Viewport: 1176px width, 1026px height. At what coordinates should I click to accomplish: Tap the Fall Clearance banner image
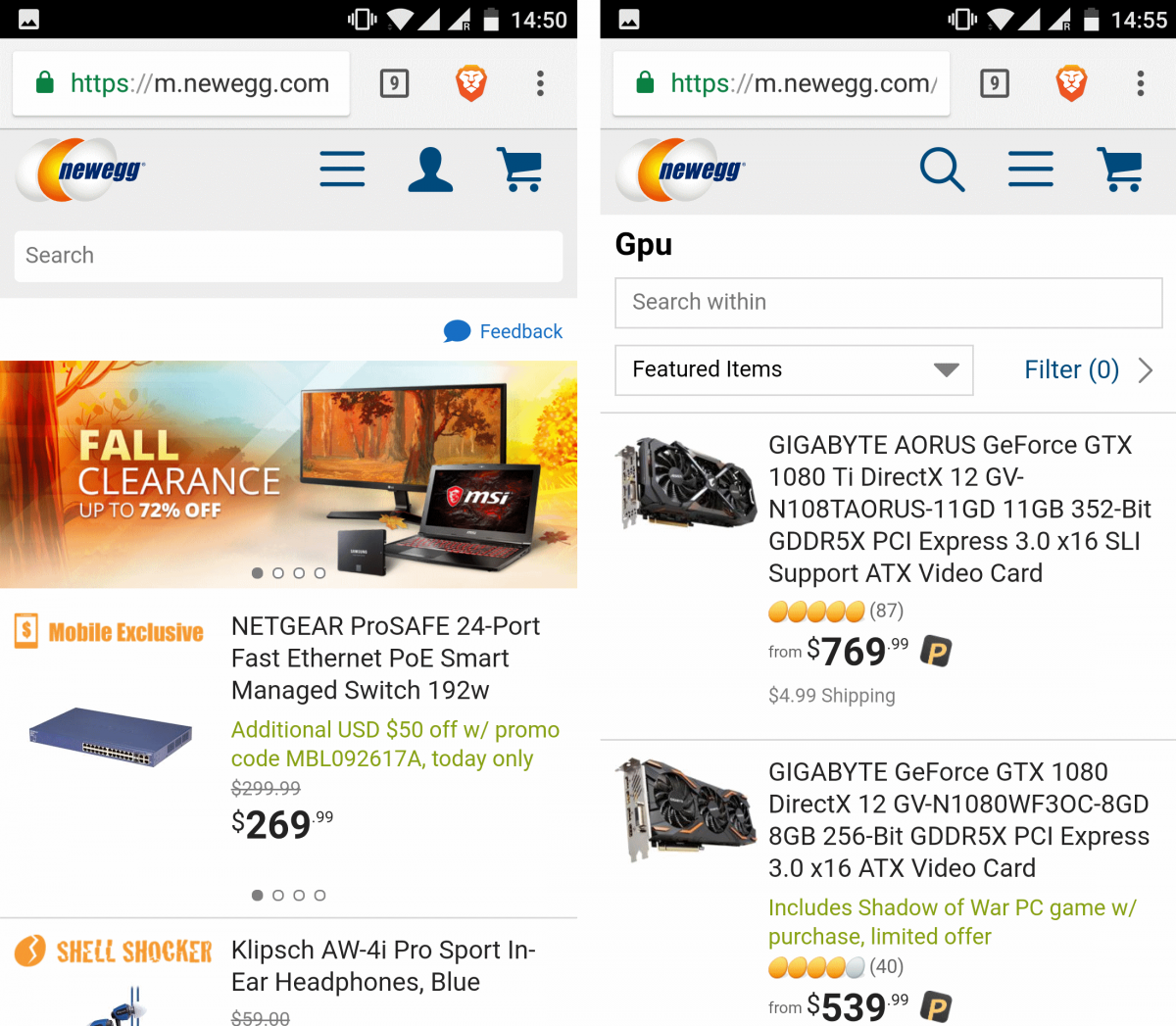point(288,470)
